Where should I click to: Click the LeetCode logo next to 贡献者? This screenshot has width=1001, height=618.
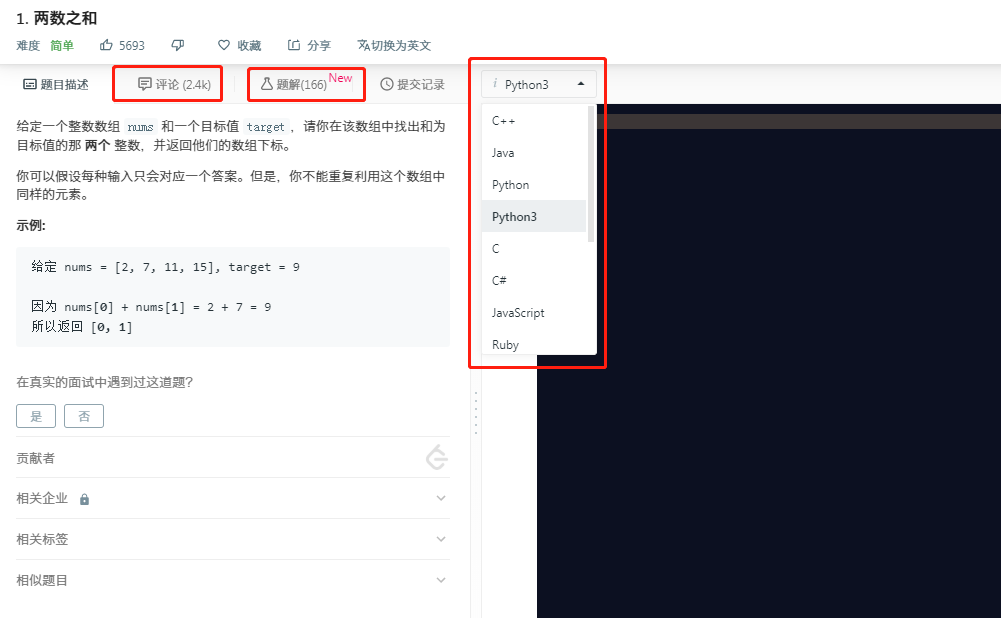pos(436,457)
